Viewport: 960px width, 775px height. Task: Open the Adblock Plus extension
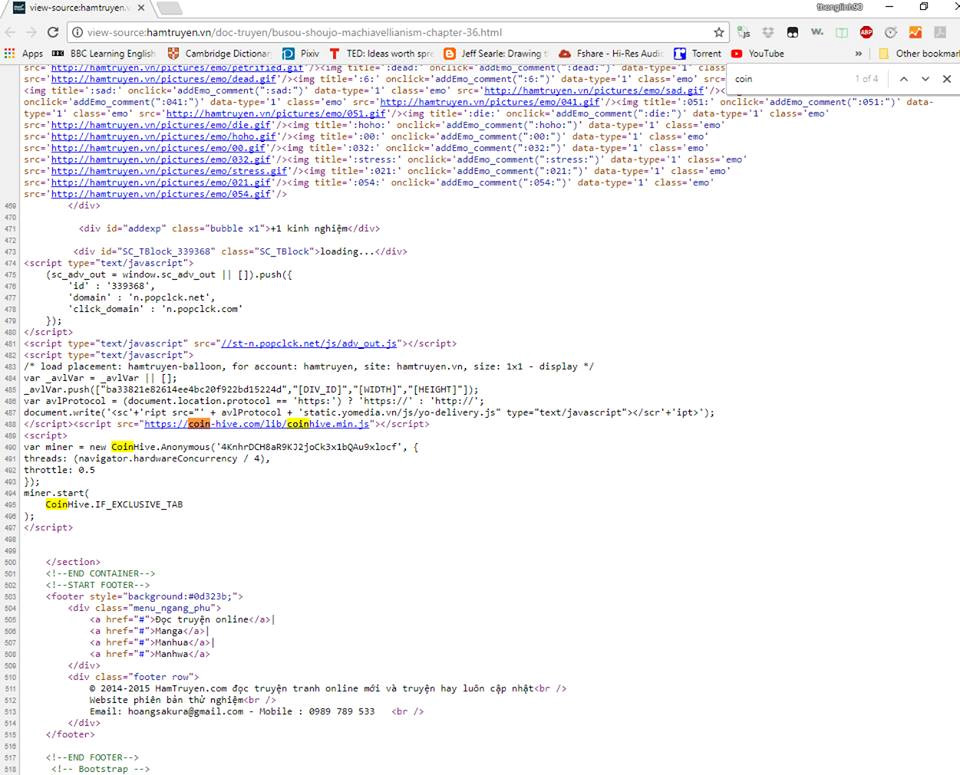[866, 32]
